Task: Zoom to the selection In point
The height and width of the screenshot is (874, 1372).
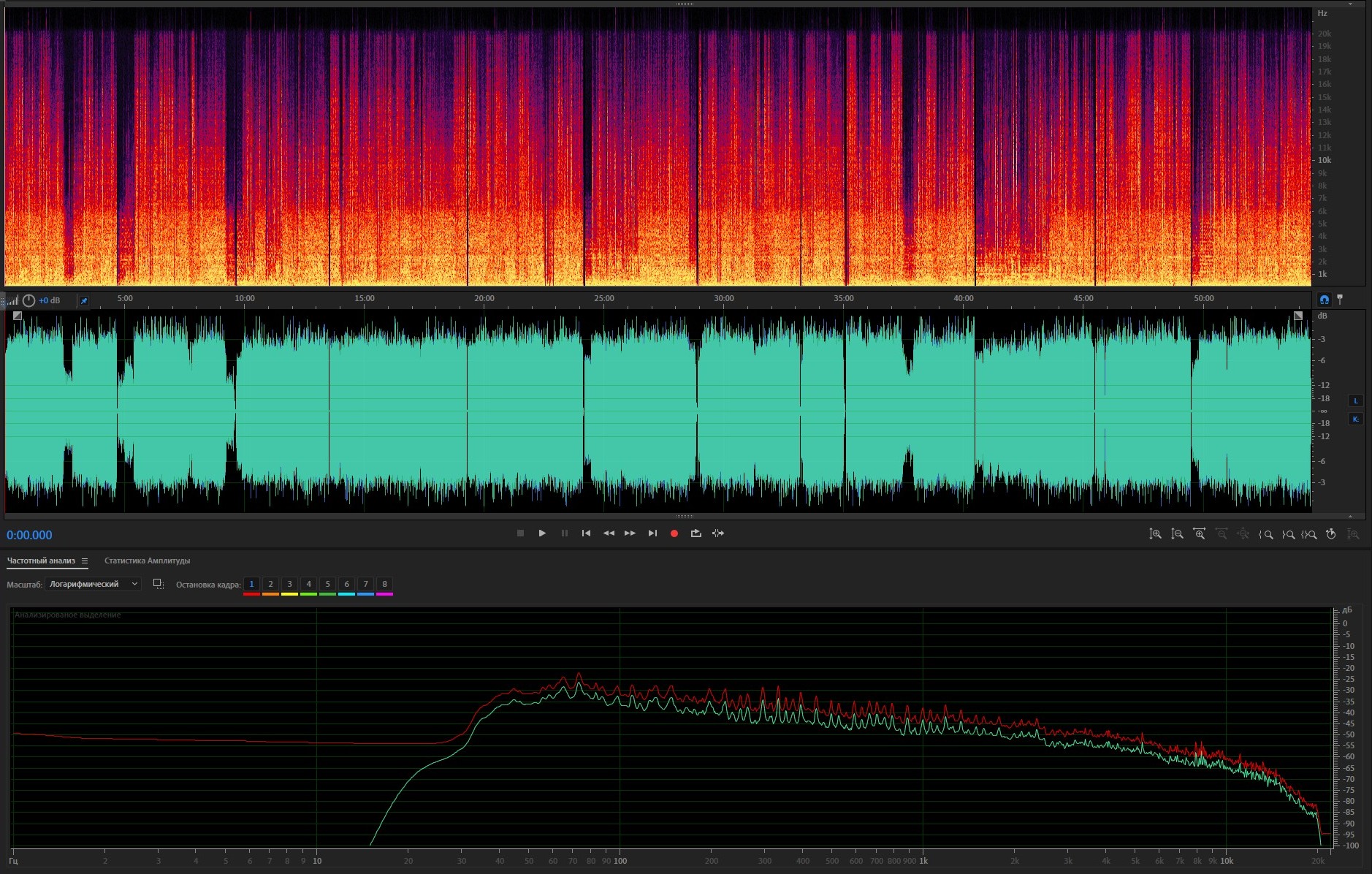Action: click(1266, 534)
